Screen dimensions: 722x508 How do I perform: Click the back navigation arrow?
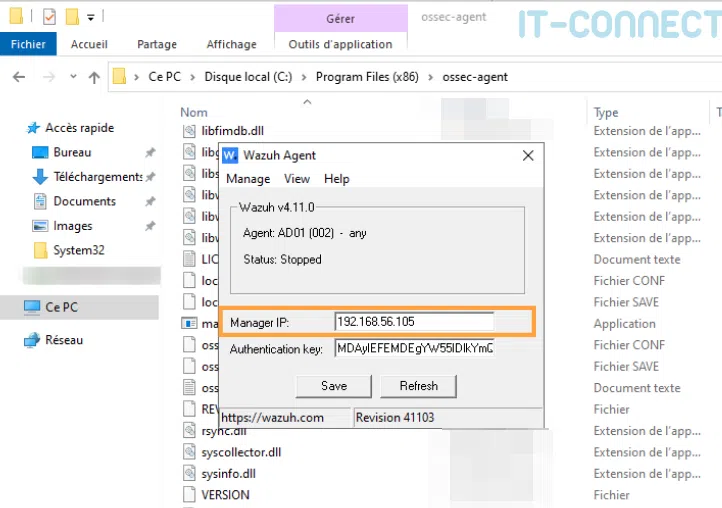coord(19,77)
